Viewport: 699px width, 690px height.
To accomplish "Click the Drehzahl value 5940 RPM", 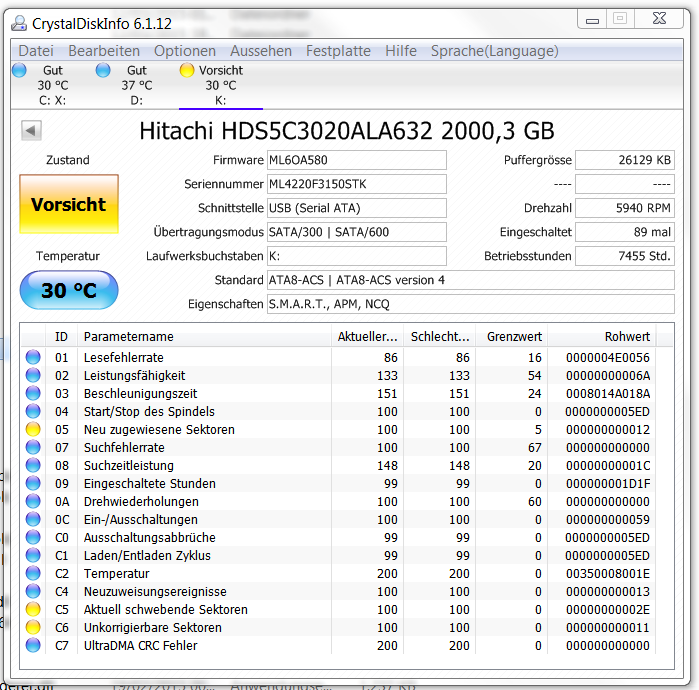I will pyautogui.click(x=625, y=208).
